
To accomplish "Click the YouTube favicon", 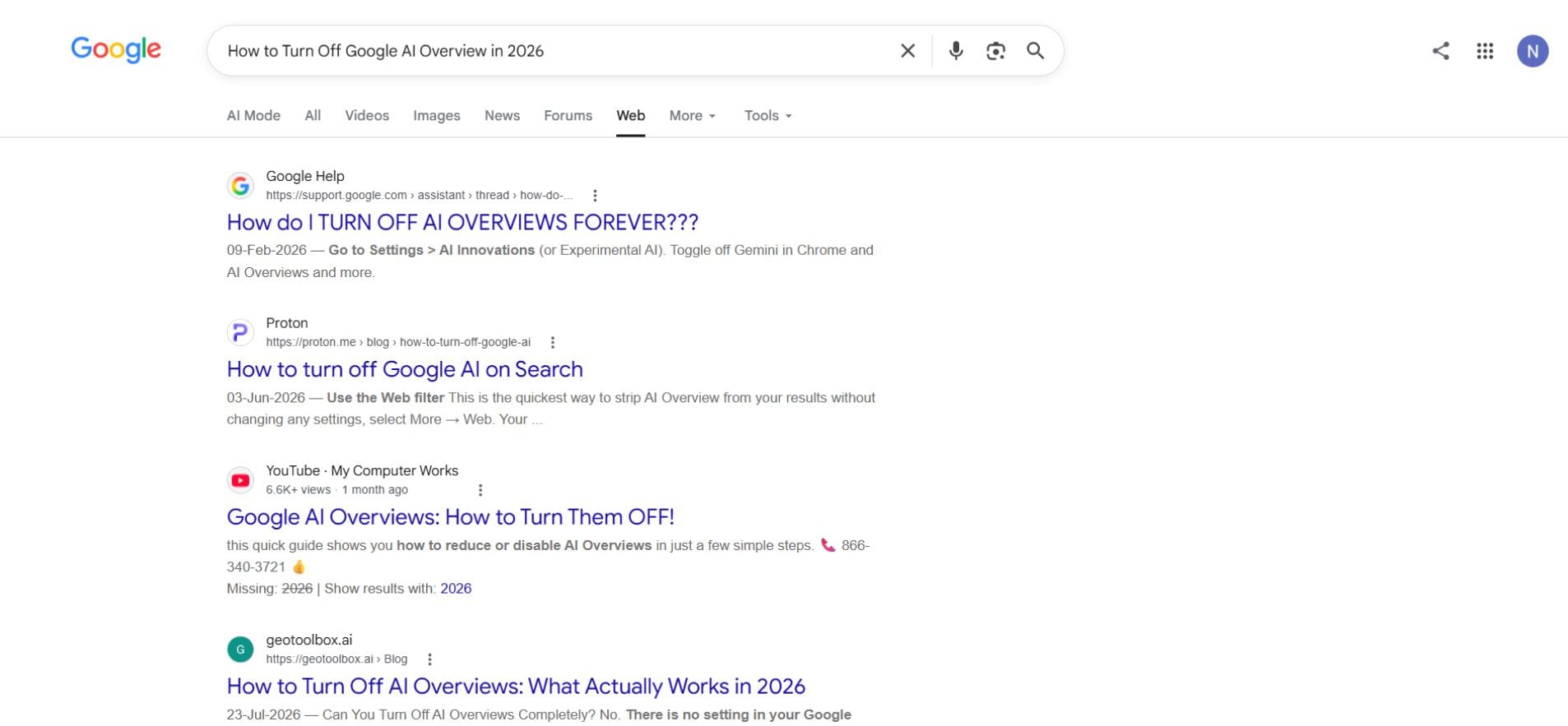I will tap(240, 479).
